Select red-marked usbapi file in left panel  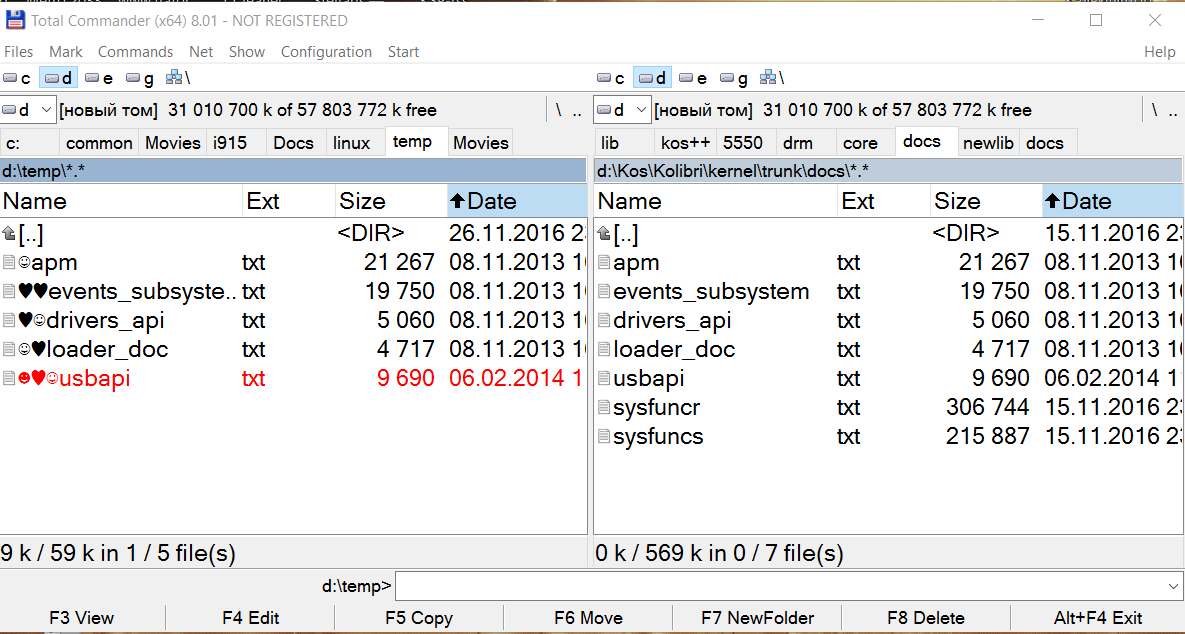tap(95, 379)
